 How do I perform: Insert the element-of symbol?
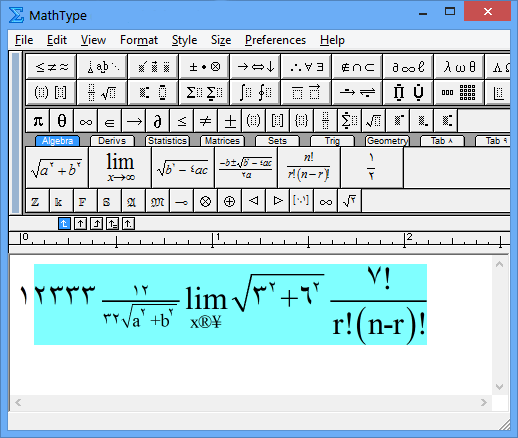110,121
